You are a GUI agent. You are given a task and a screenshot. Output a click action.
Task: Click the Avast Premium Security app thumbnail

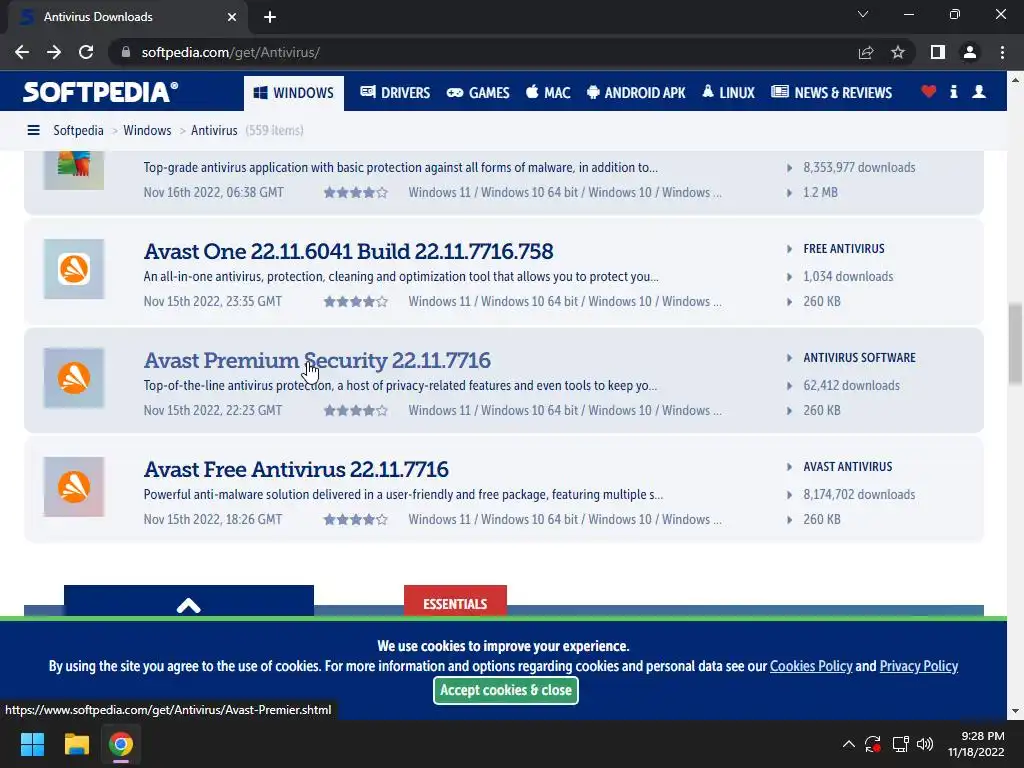tap(74, 378)
